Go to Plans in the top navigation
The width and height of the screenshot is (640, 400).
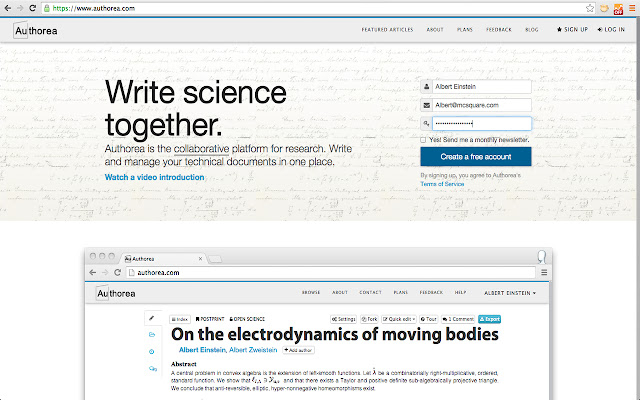(464, 30)
